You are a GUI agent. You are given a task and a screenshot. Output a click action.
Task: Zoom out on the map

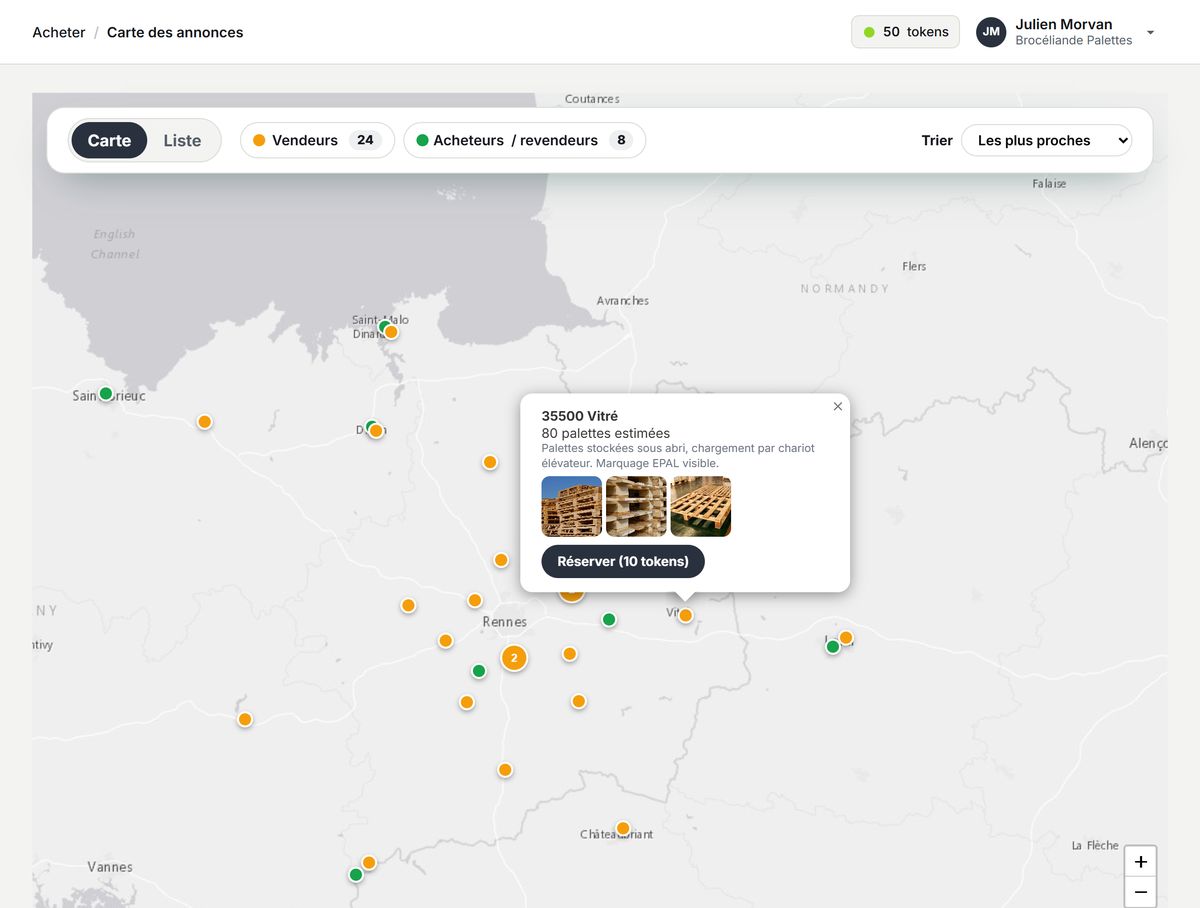click(x=1140, y=892)
